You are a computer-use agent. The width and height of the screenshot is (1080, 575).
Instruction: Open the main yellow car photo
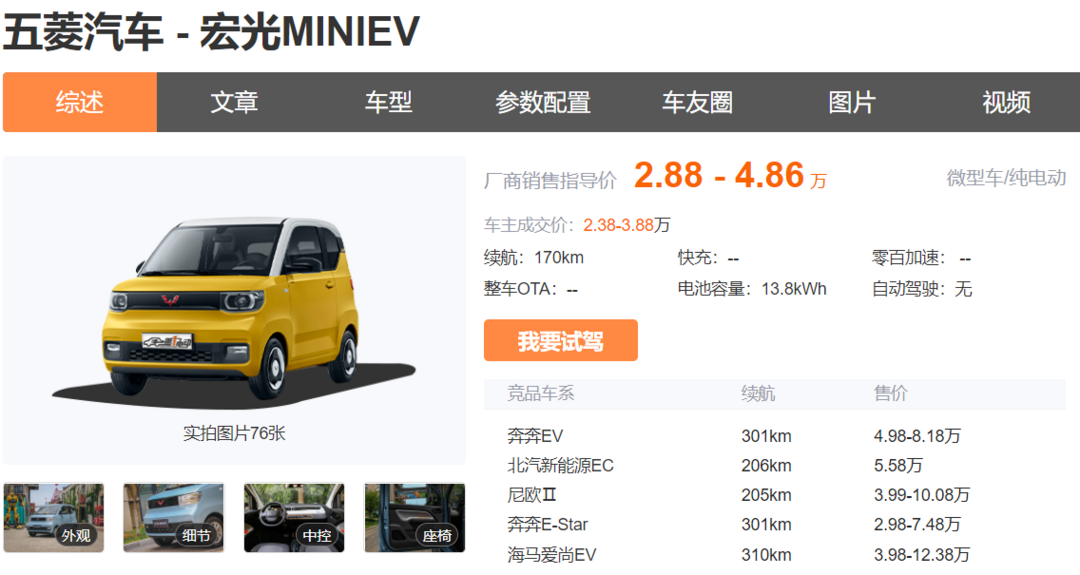tap(234, 308)
